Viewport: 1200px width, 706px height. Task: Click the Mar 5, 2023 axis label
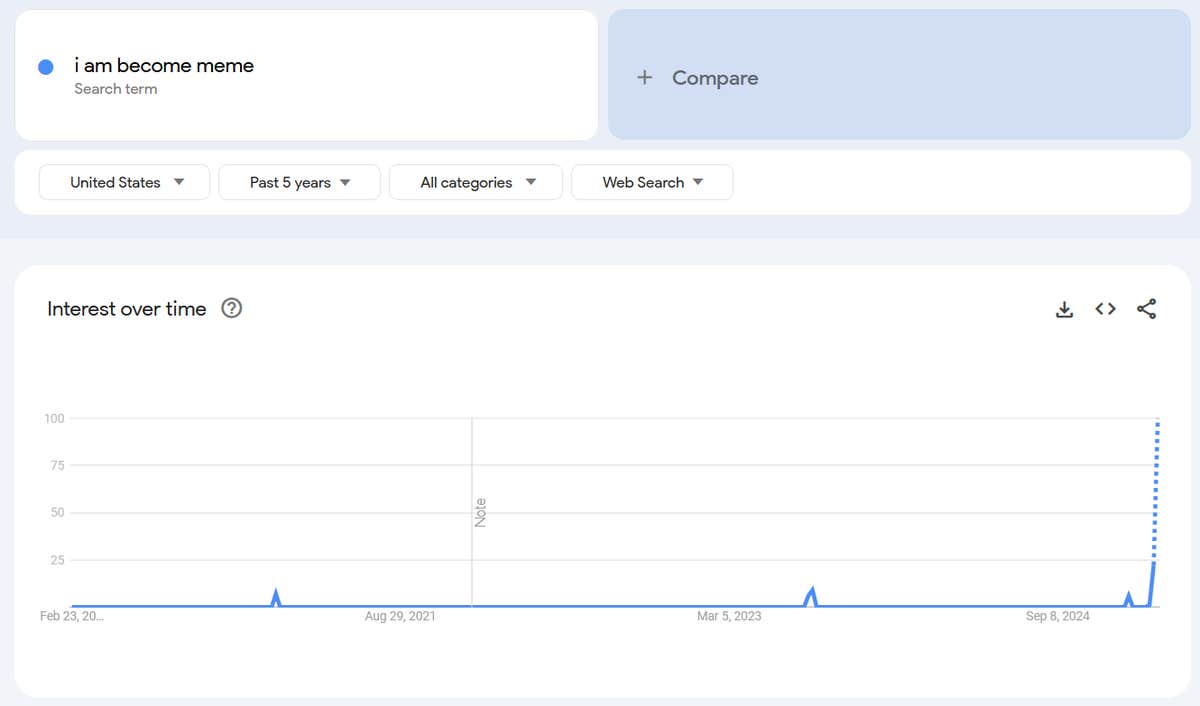[x=729, y=616]
